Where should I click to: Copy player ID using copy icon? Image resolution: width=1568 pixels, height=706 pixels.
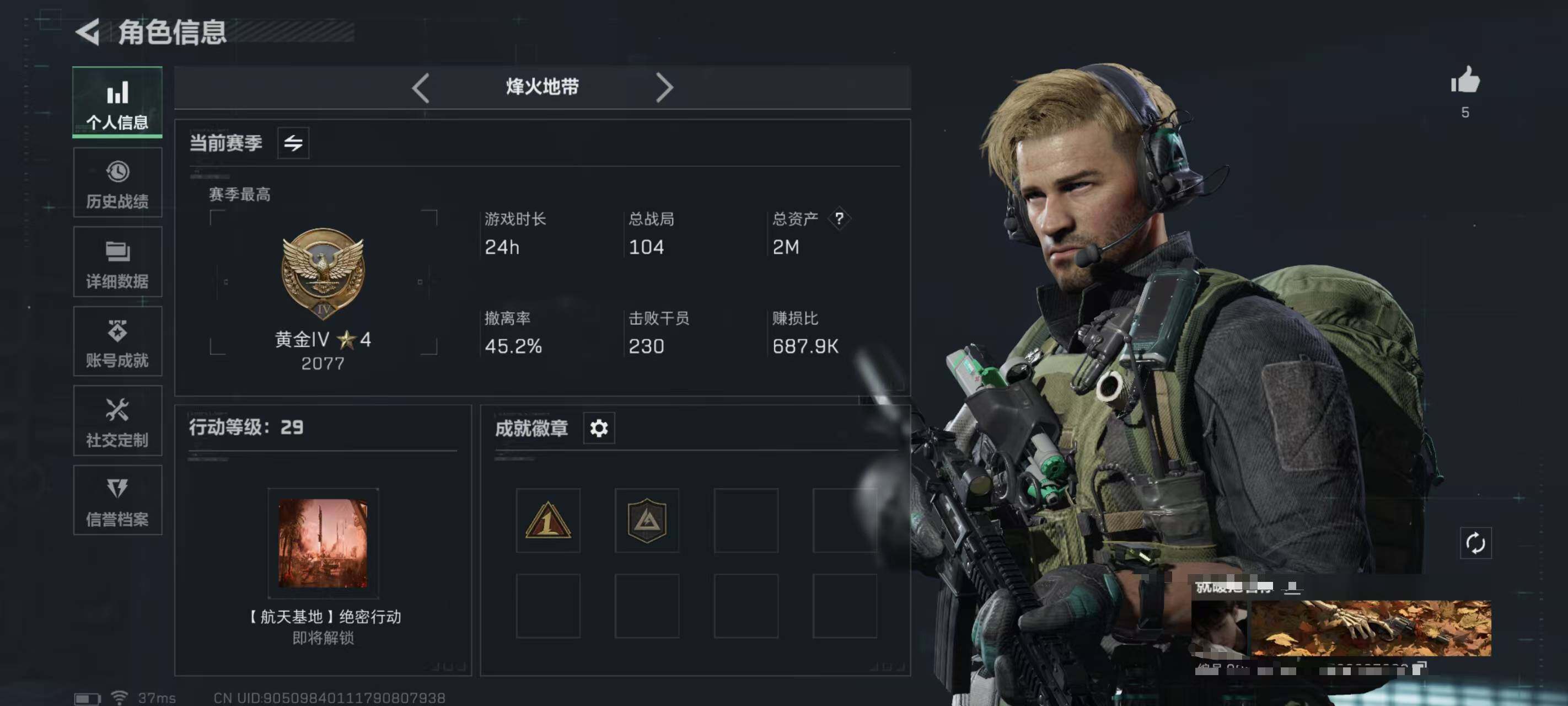point(1419,669)
